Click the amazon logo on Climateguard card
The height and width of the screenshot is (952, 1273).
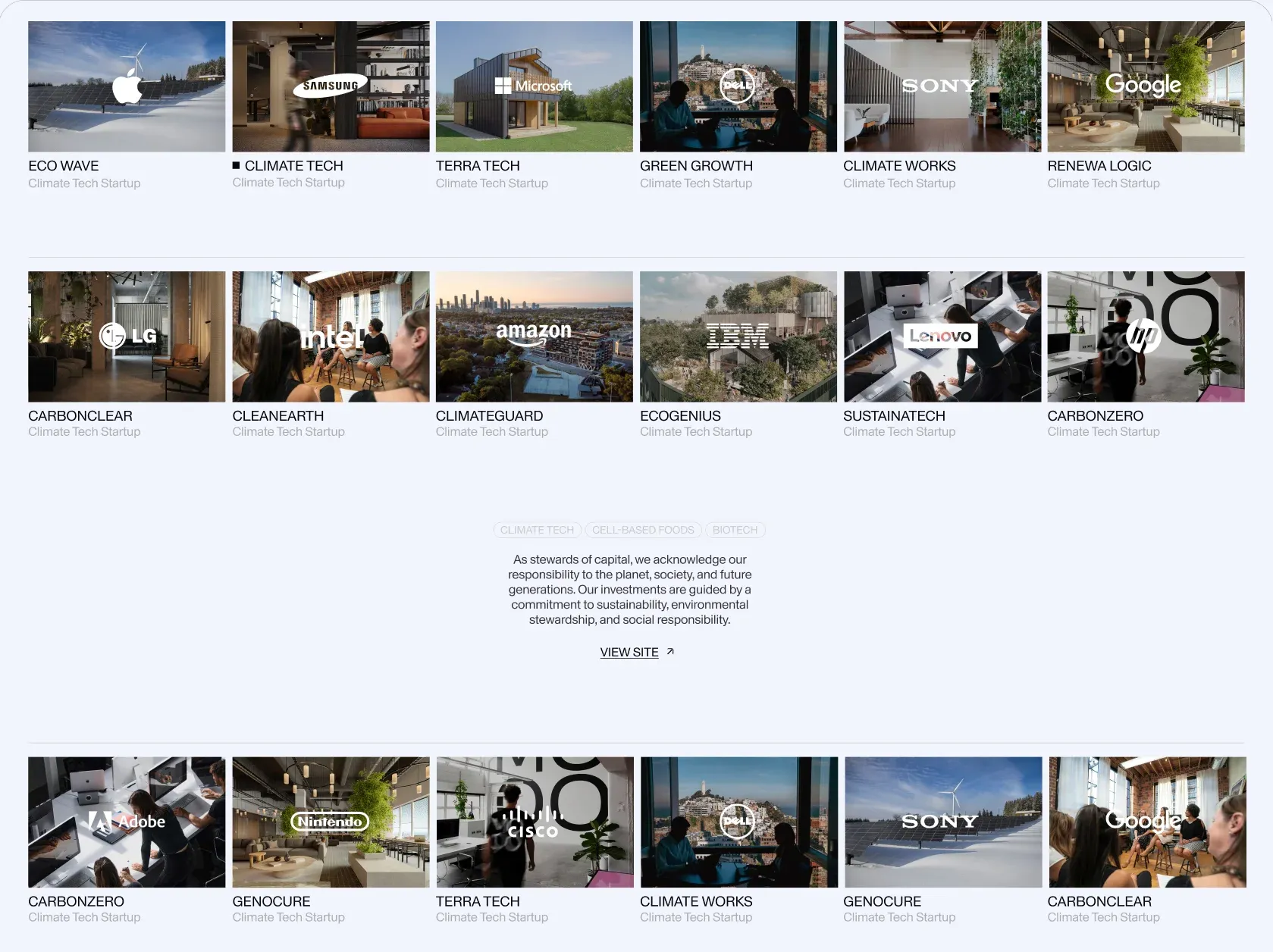click(534, 334)
